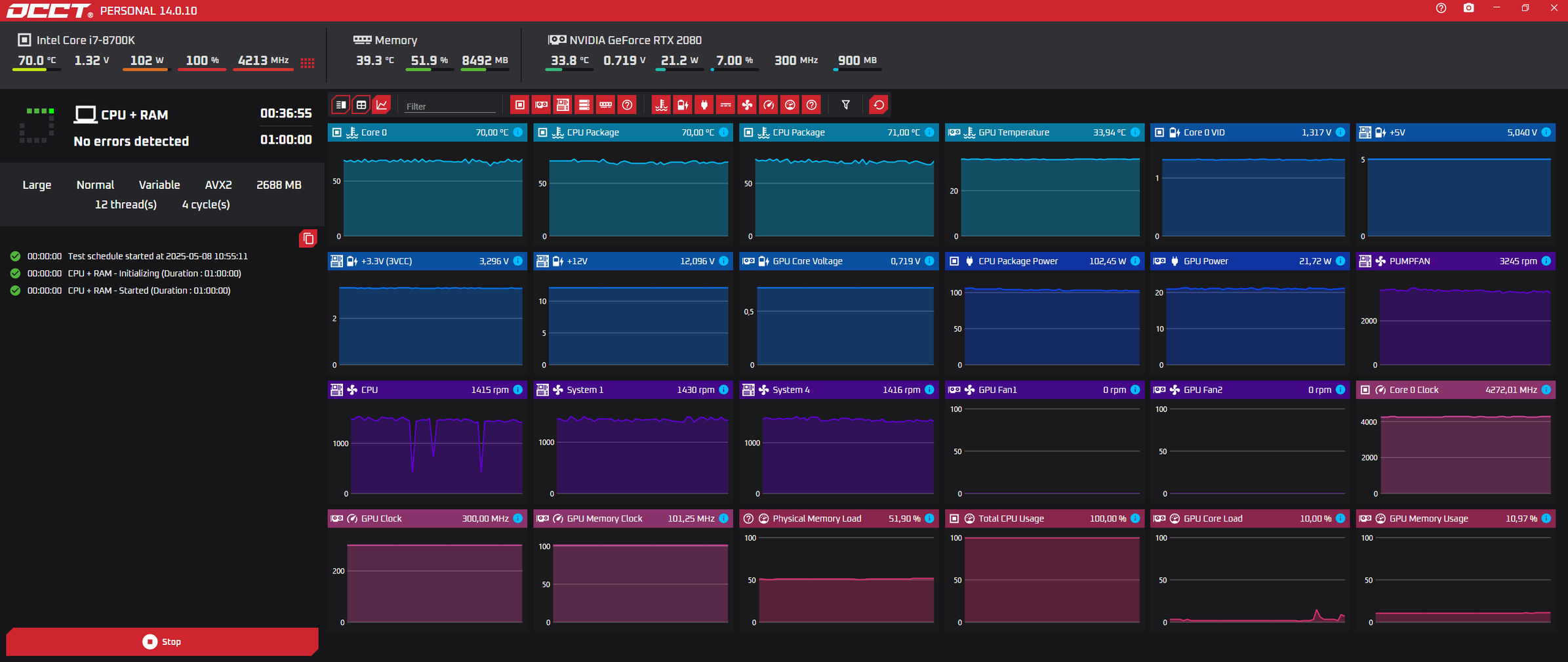Image resolution: width=1568 pixels, height=662 pixels.
Task: Show info for Core 0 Clock graph
Action: point(1546,390)
